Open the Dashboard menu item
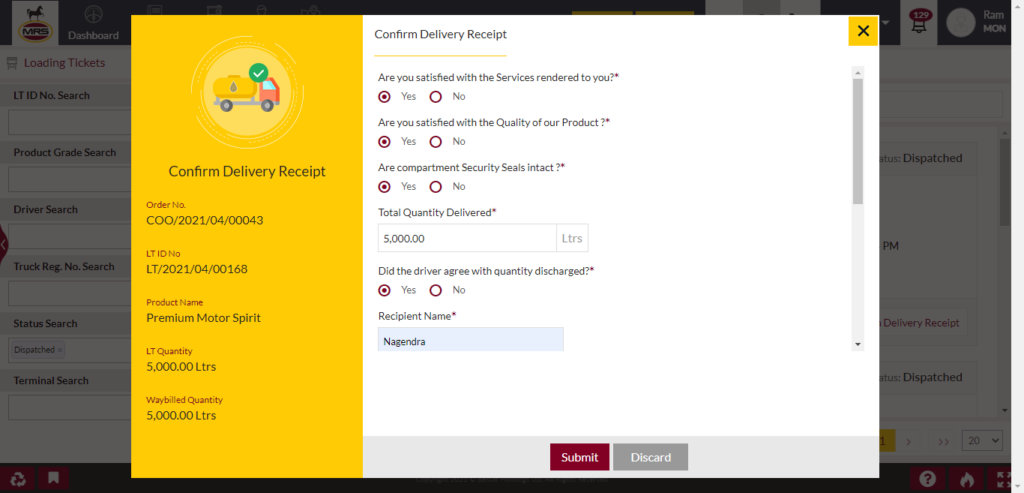Viewport: 1024px width, 493px height. [x=93, y=23]
